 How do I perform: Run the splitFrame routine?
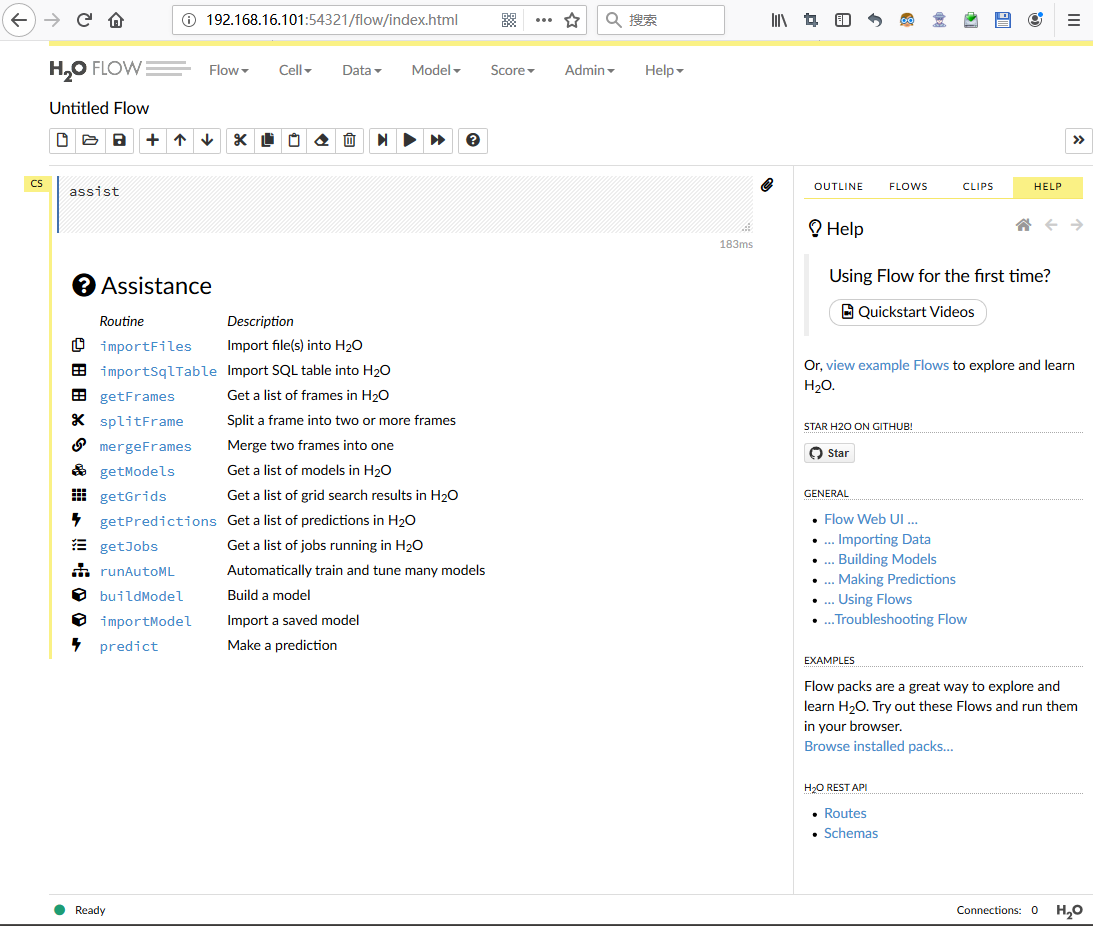click(x=142, y=421)
